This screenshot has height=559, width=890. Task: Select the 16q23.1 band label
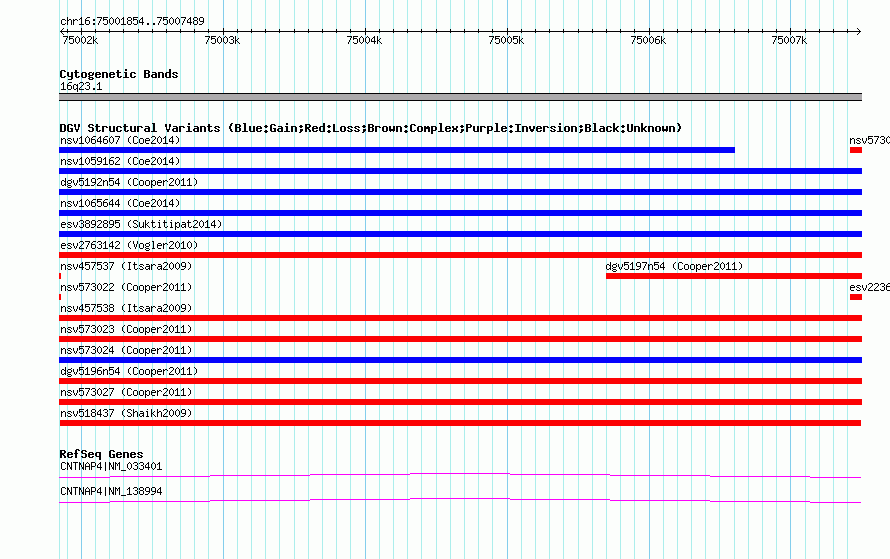point(81,86)
